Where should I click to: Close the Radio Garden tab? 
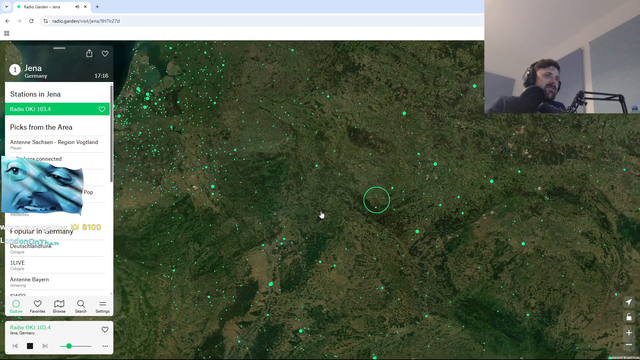point(85,7)
